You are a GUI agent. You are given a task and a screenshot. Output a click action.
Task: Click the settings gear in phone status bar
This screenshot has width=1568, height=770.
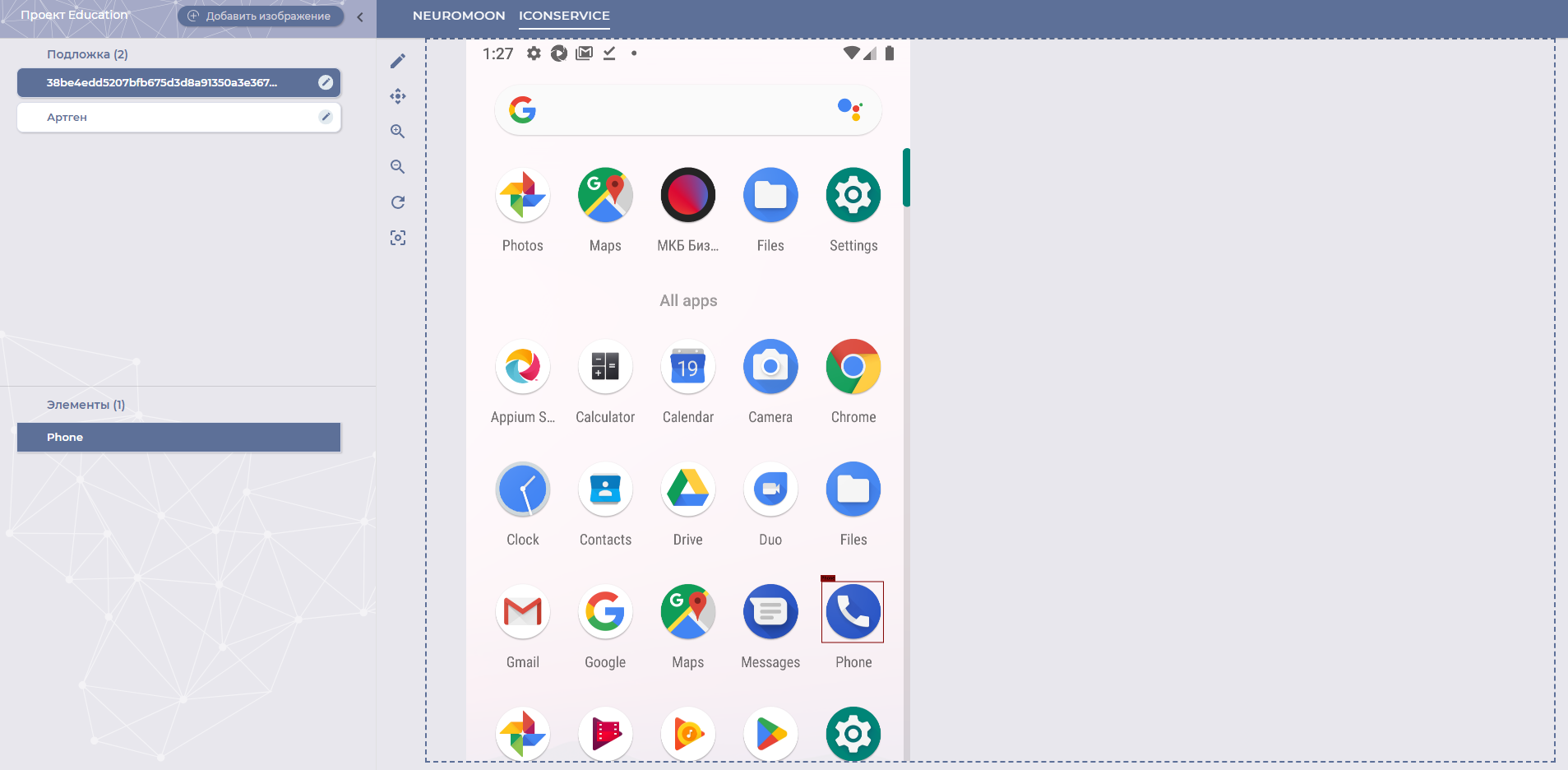point(534,53)
